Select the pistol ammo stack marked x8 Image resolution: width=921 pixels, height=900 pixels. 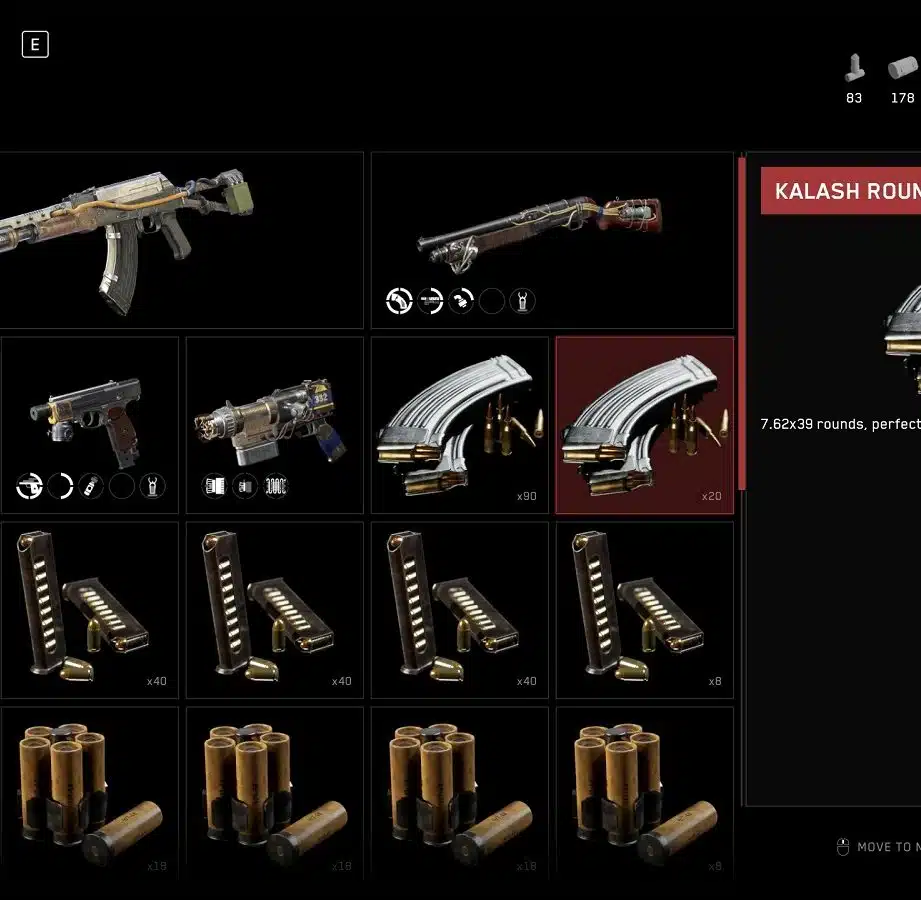point(645,610)
